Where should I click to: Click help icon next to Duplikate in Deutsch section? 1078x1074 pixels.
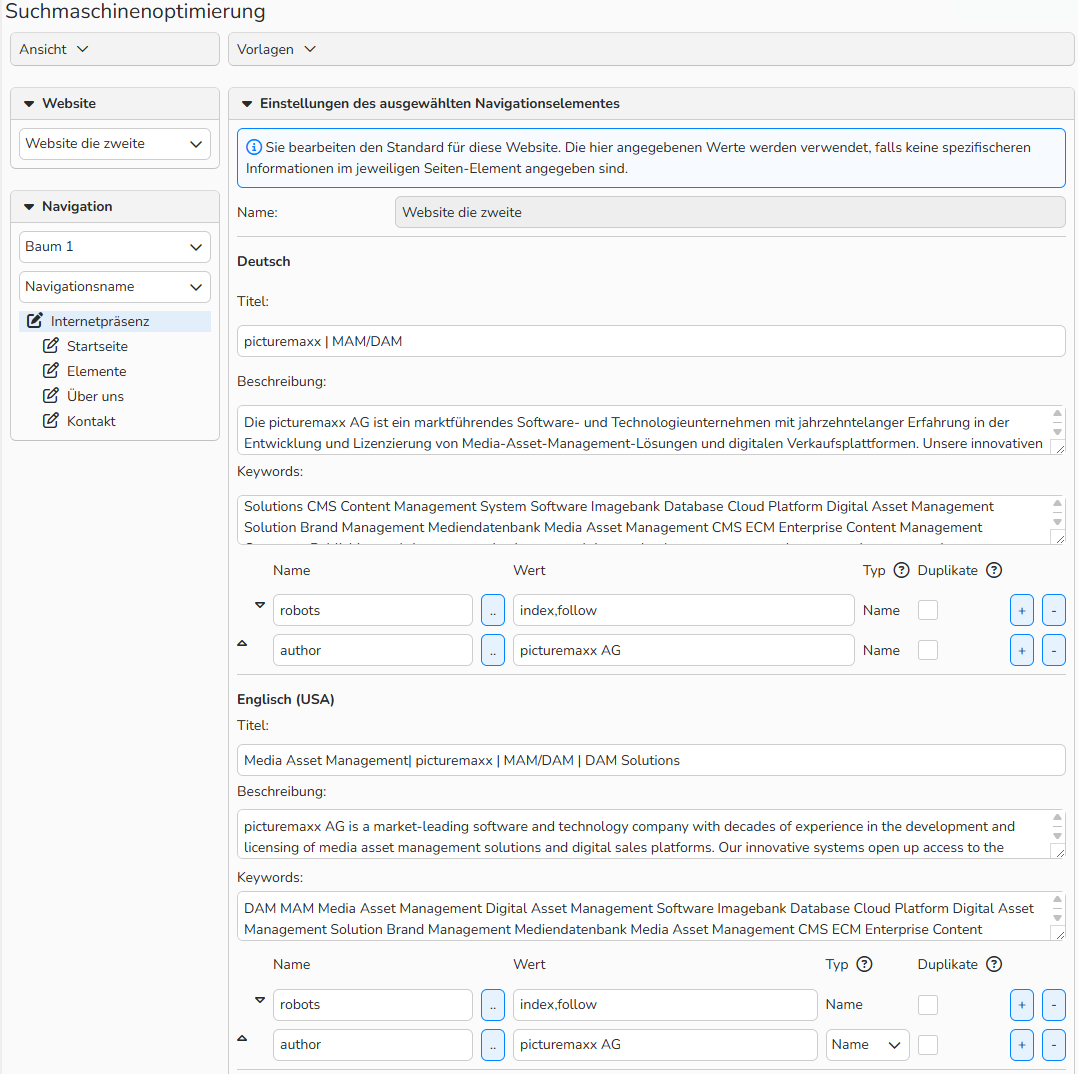[x=994, y=570]
